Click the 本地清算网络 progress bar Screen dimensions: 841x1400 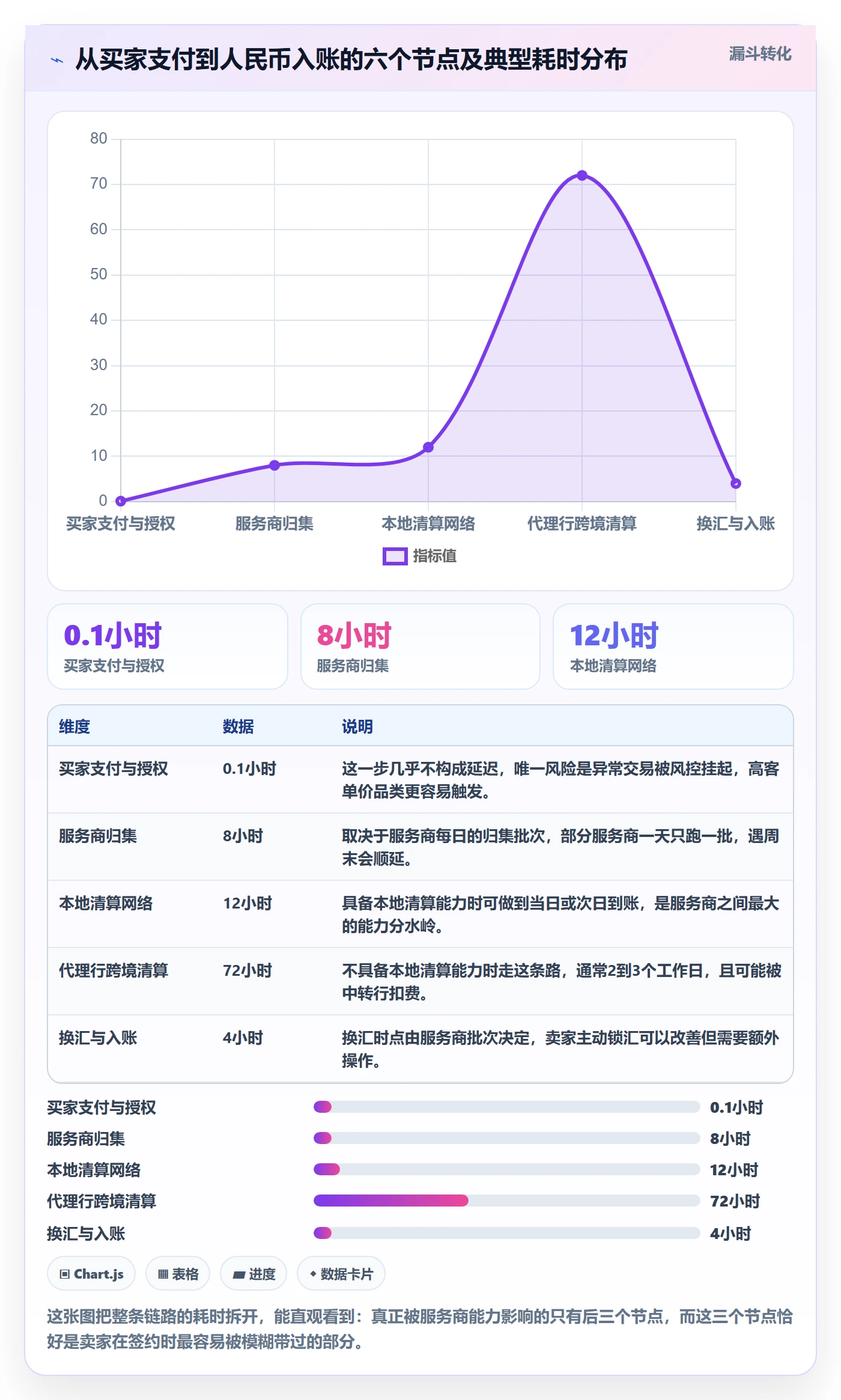click(x=506, y=1169)
